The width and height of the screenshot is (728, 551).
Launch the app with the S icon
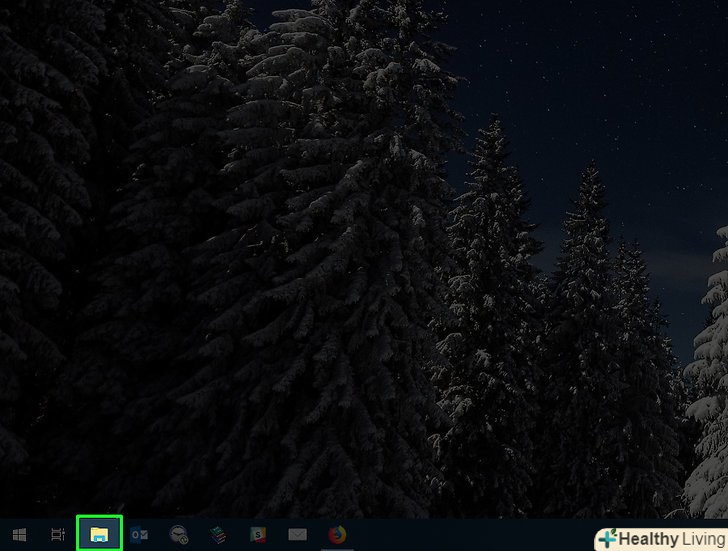[258, 535]
